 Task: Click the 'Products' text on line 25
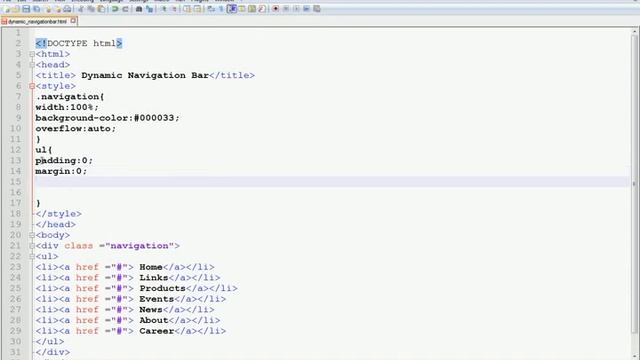(162, 288)
